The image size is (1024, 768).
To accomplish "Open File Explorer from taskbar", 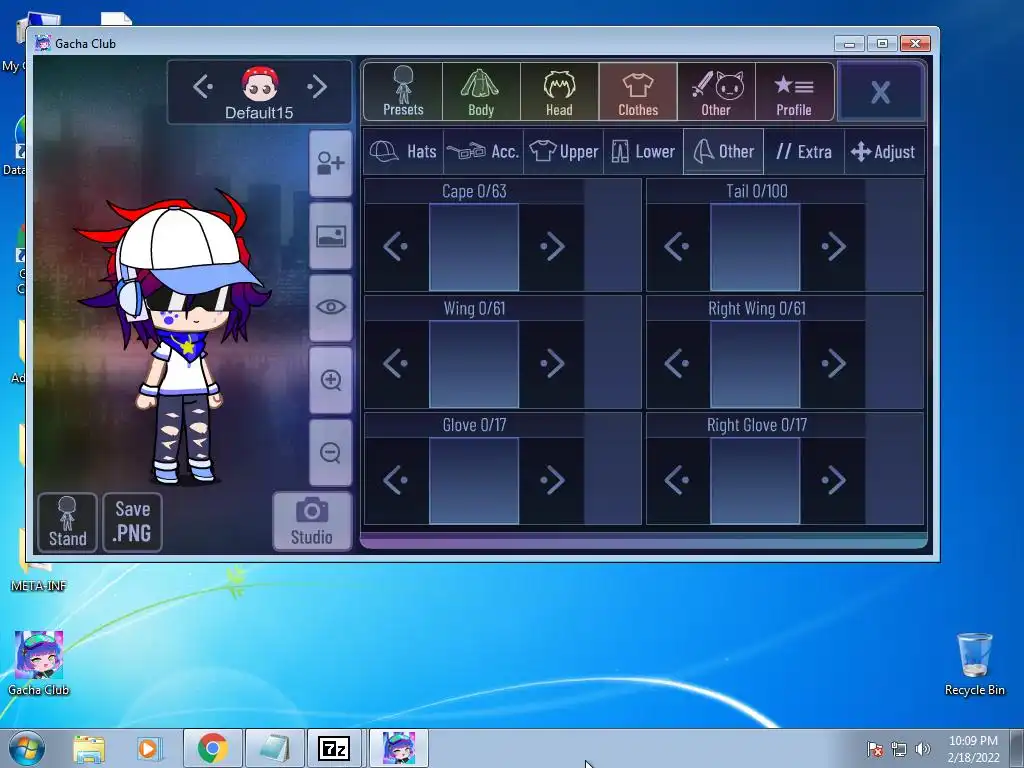I will pos(89,749).
